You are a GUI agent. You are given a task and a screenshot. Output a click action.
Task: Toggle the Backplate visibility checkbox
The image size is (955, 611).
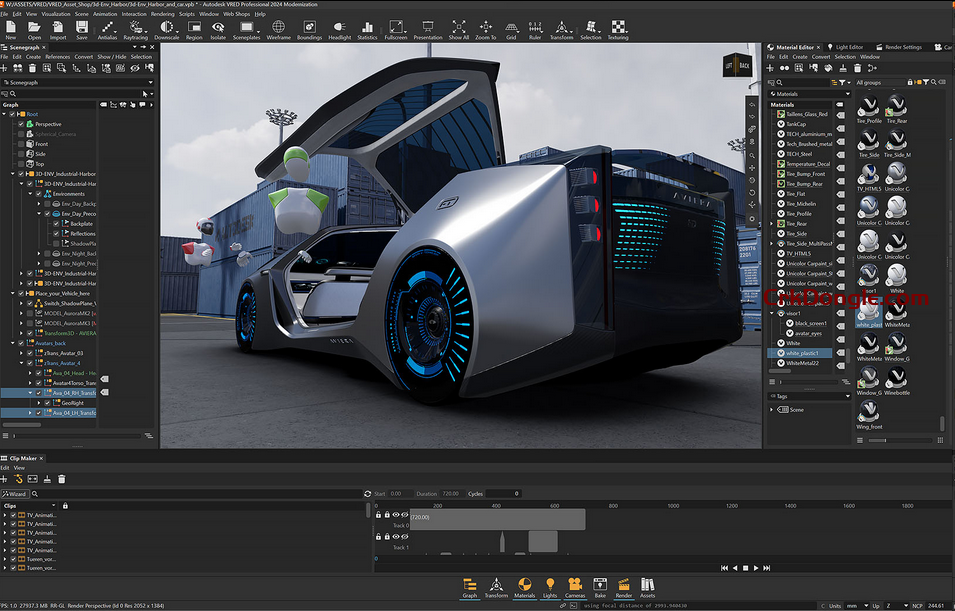click(x=55, y=223)
